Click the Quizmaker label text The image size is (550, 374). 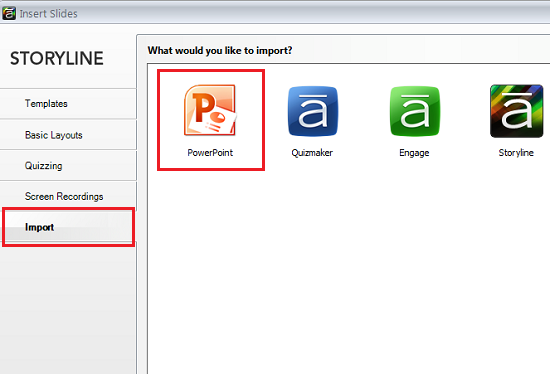(x=312, y=153)
